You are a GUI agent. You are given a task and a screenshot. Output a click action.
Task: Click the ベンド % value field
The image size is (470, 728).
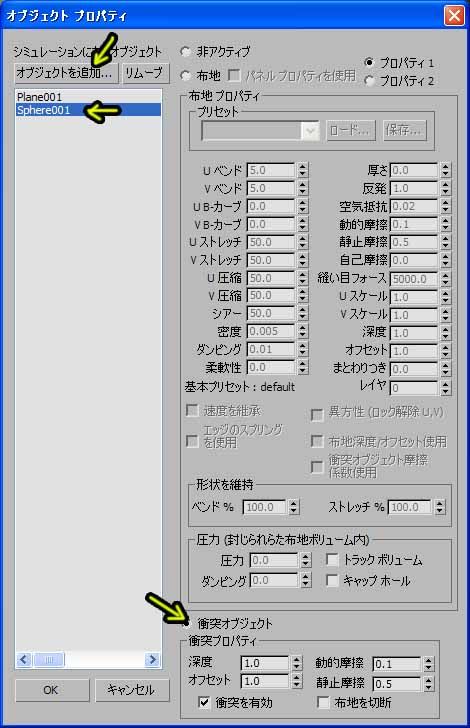264,507
